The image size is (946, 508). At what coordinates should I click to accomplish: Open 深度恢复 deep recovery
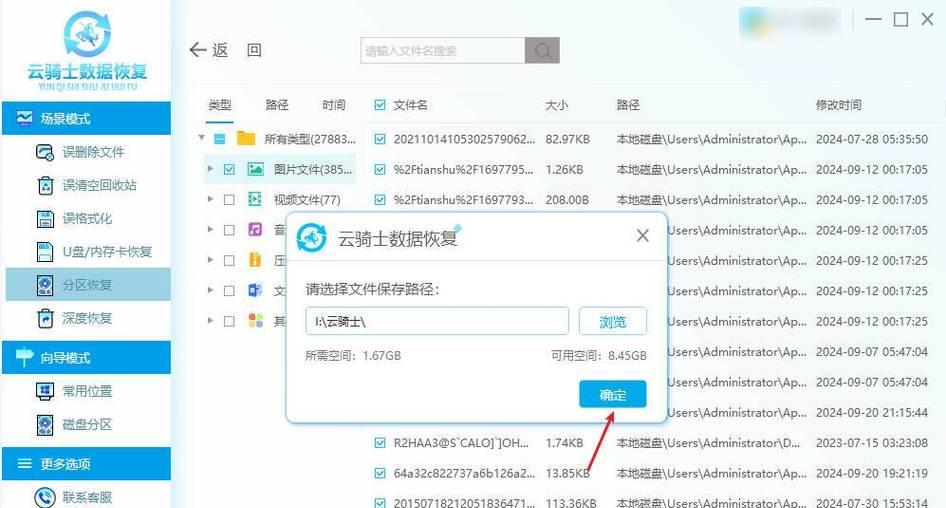[75, 318]
